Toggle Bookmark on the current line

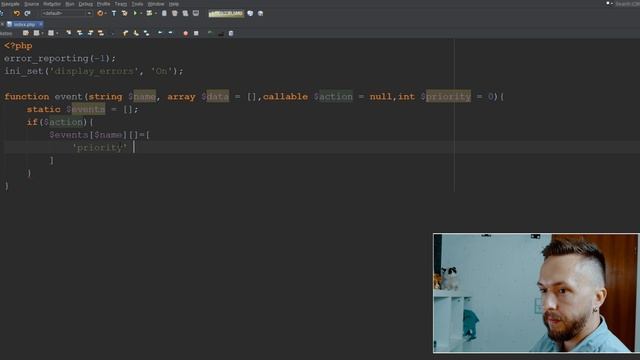point(146,33)
